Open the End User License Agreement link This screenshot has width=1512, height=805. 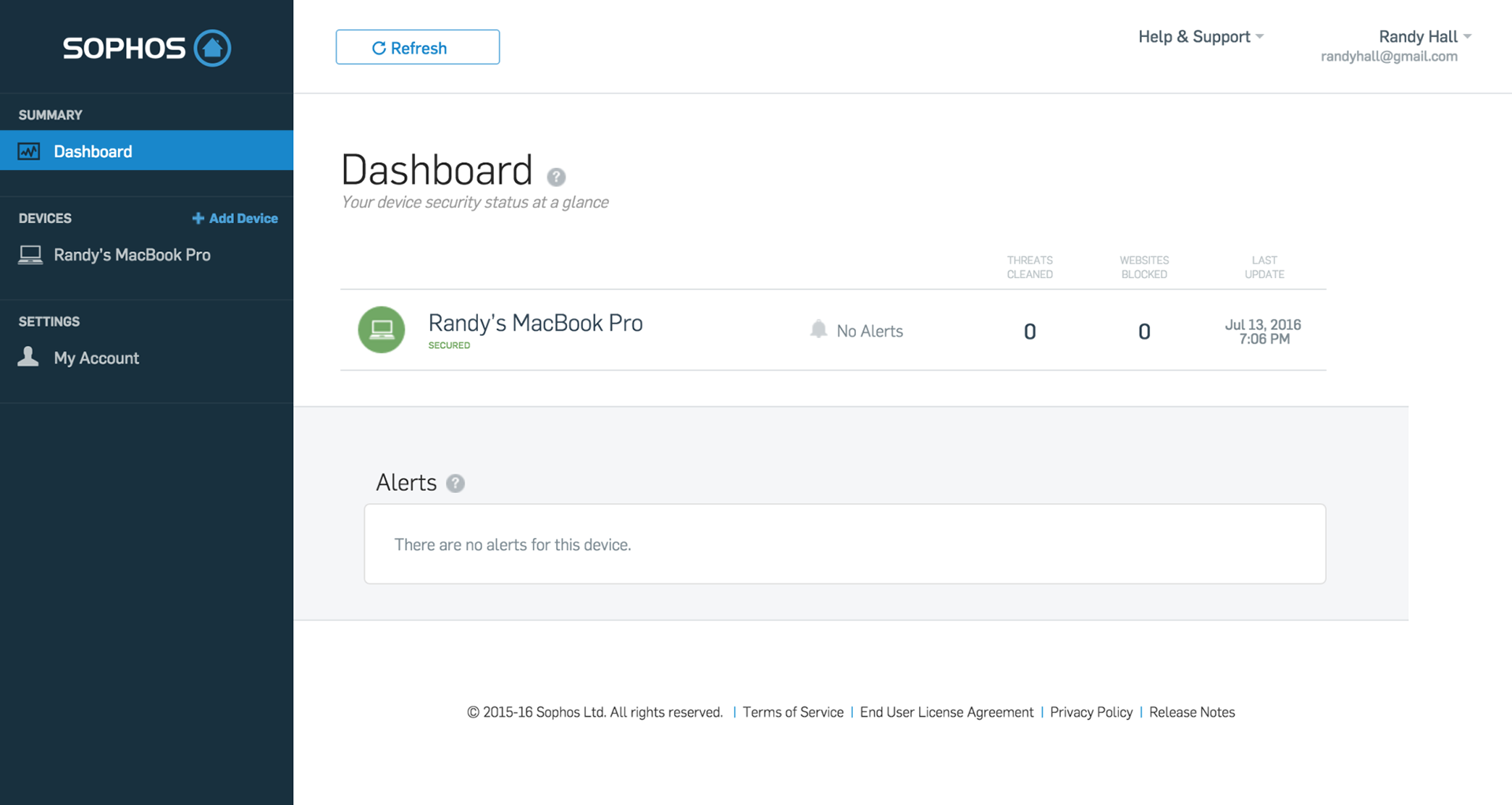click(947, 712)
